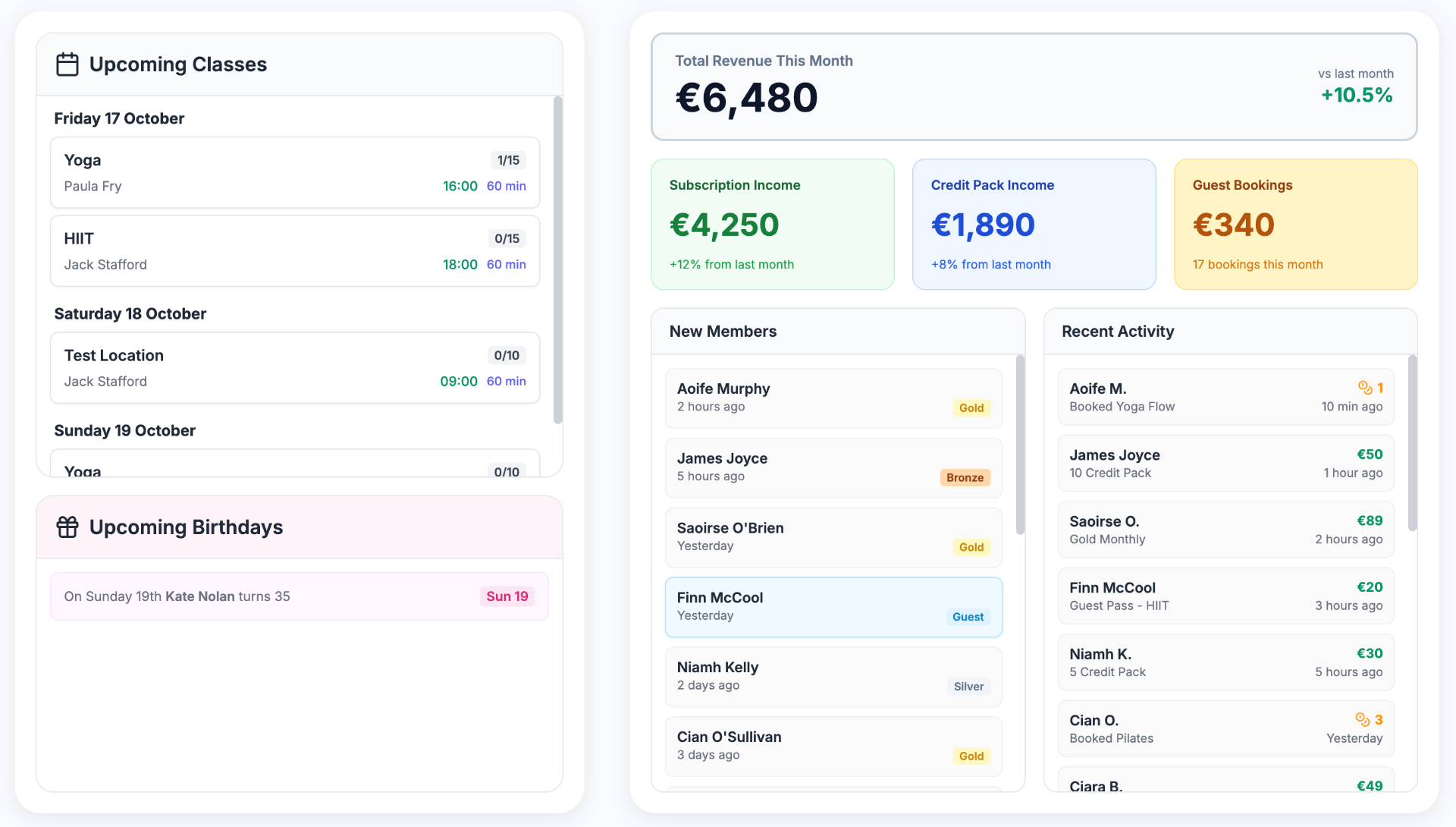Select the HIIT class taught by Jack Stafford

point(295,251)
